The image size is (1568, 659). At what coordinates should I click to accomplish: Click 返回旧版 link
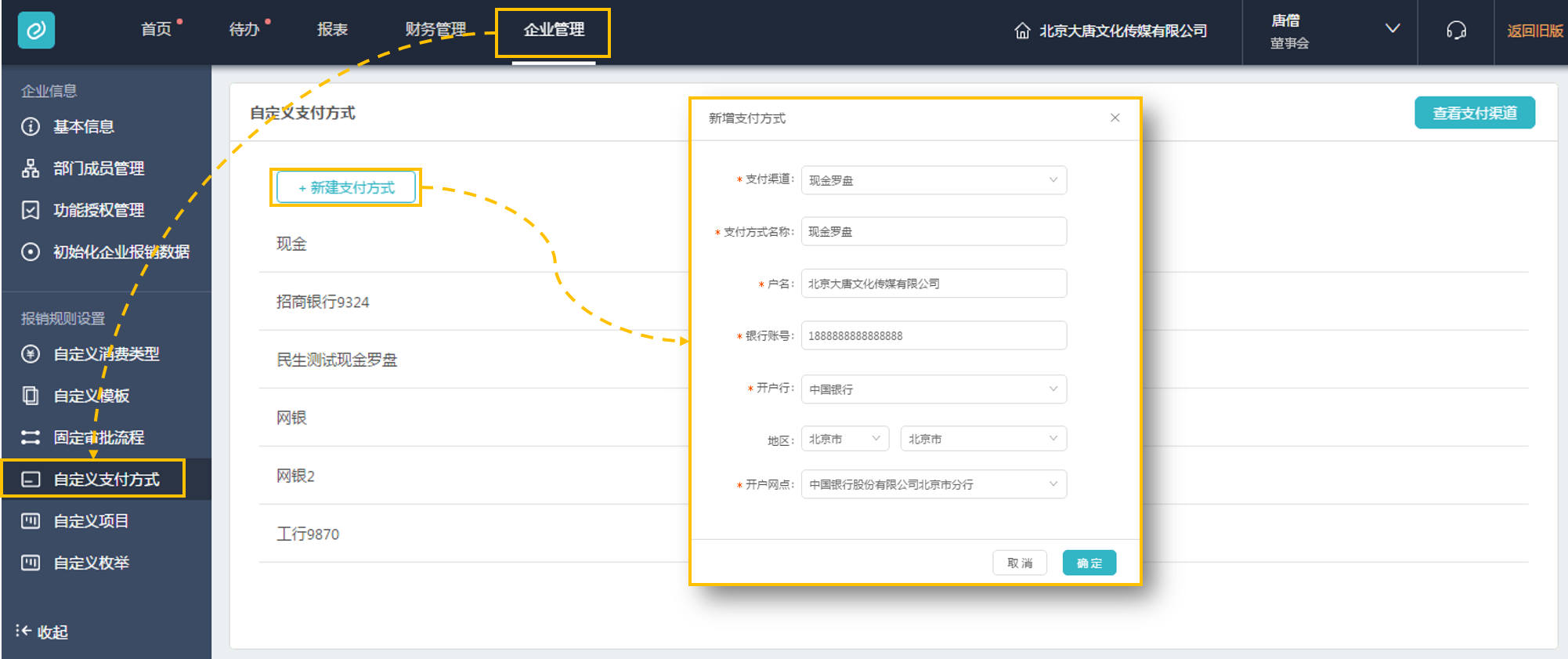click(x=1535, y=31)
